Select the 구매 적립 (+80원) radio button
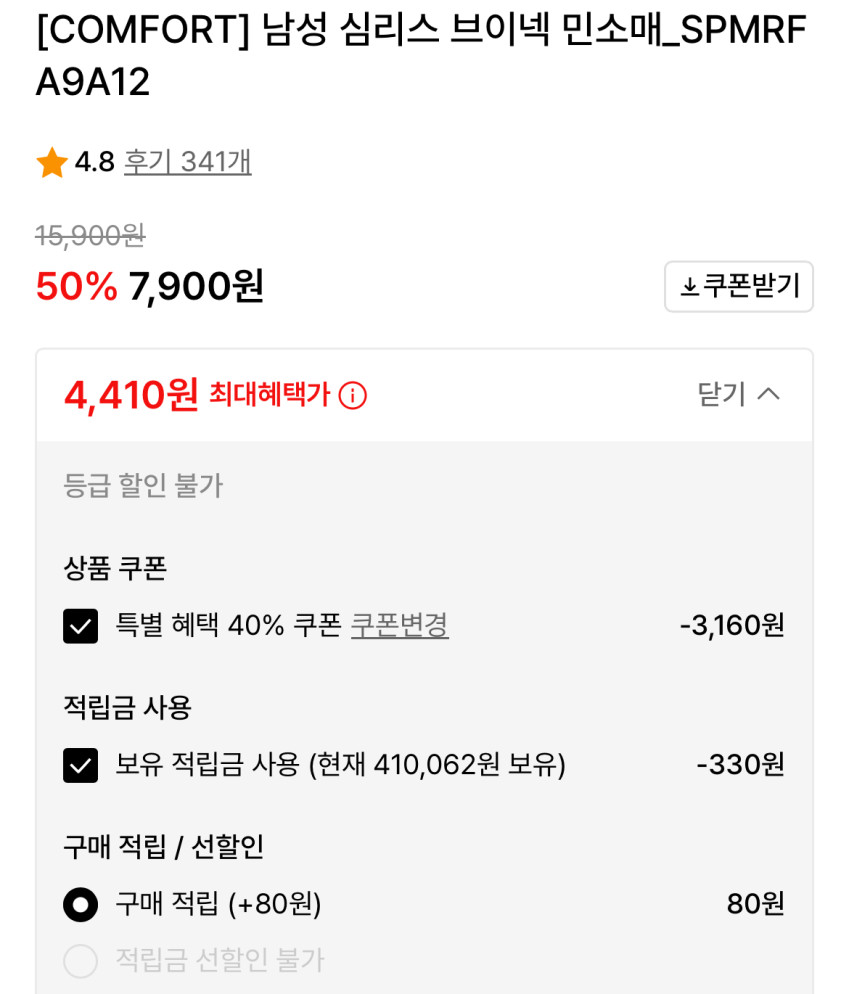849x994 pixels. pyautogui.click(x=81, y=904)
